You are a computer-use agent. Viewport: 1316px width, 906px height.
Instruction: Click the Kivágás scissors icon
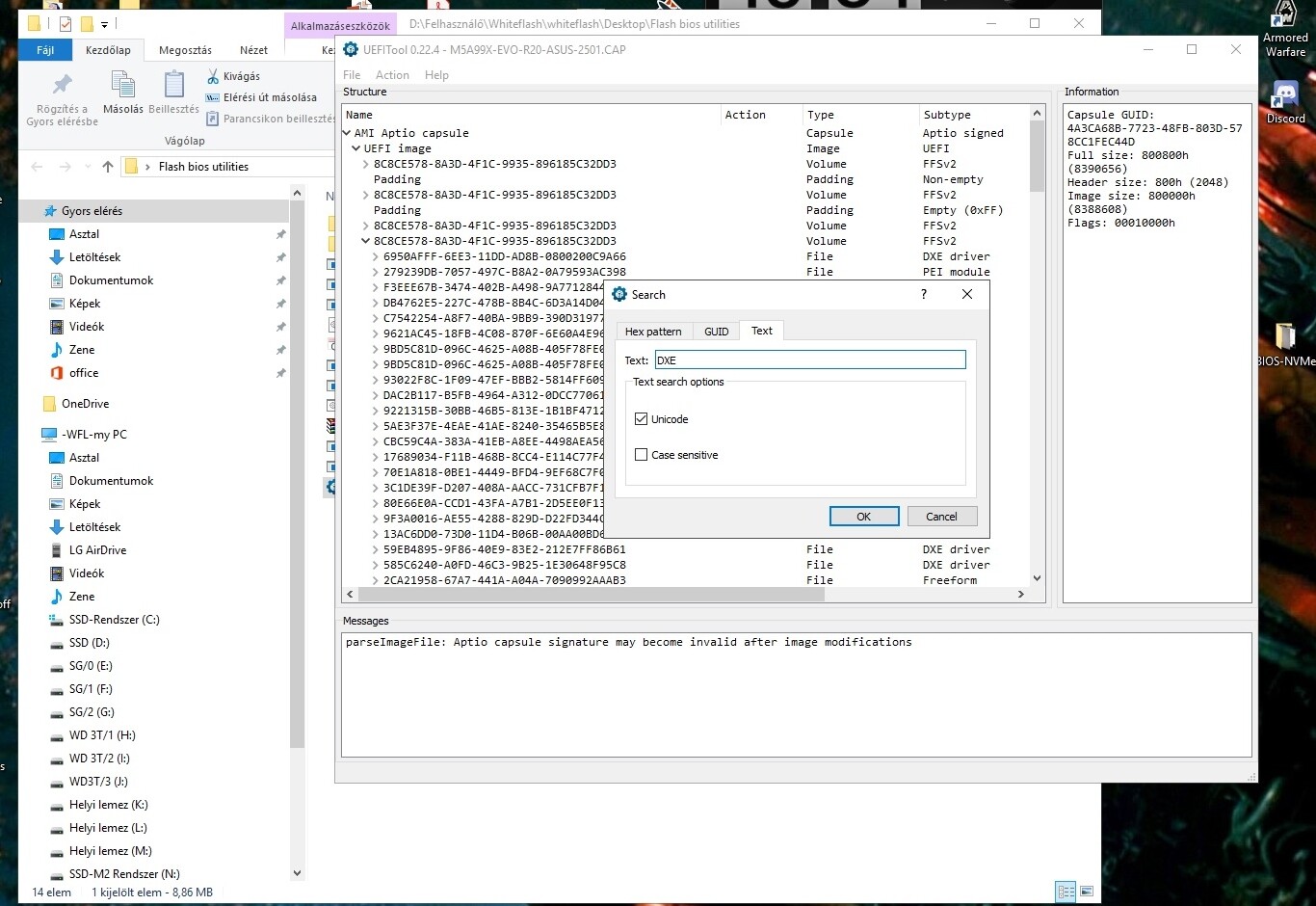coord(213,76)
